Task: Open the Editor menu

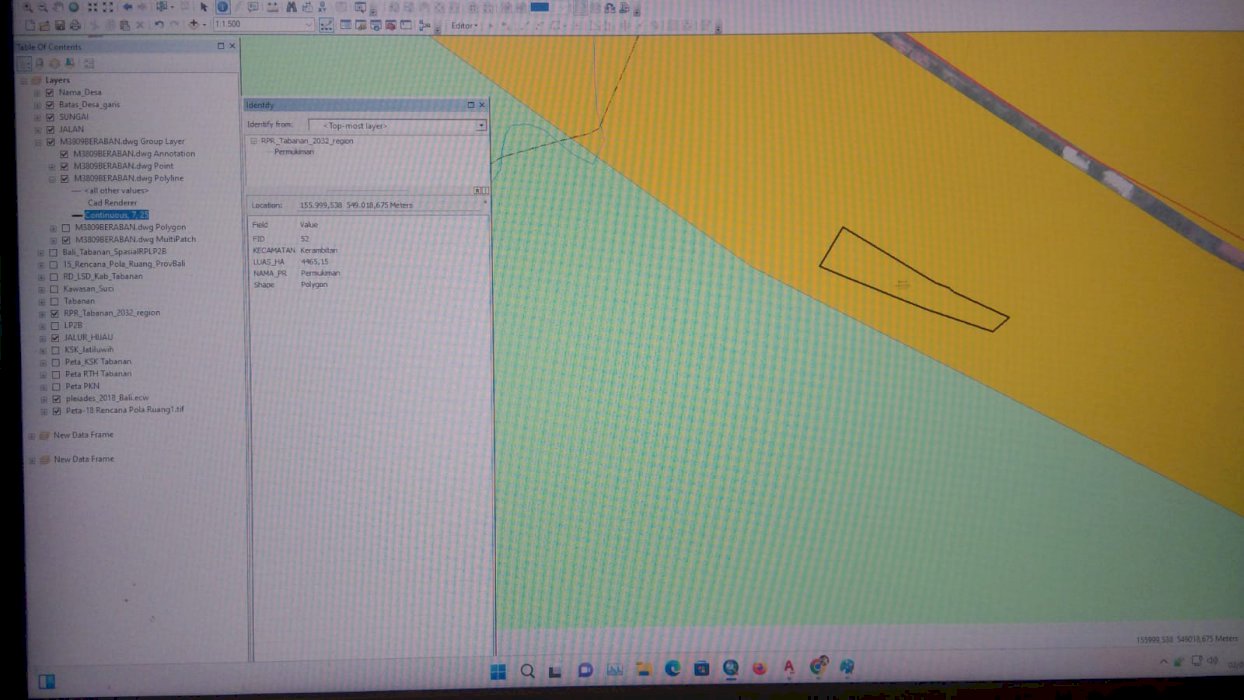Action: point(464,26)
